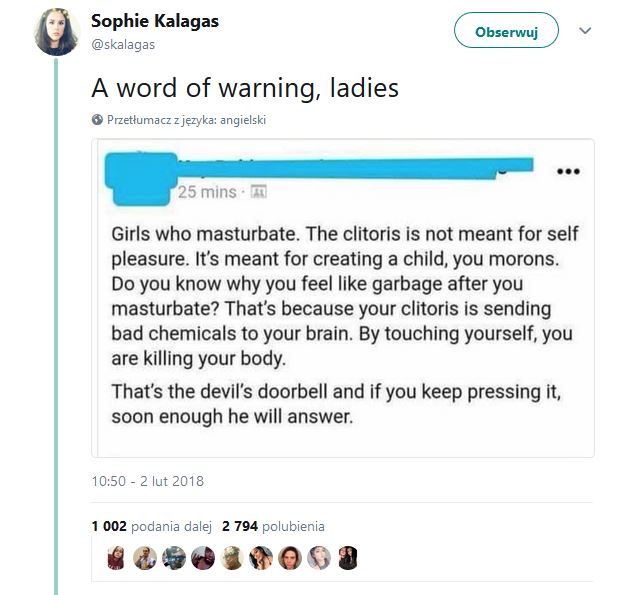
Task: Click the sixth liker avatar
Action: click(261, 558)
